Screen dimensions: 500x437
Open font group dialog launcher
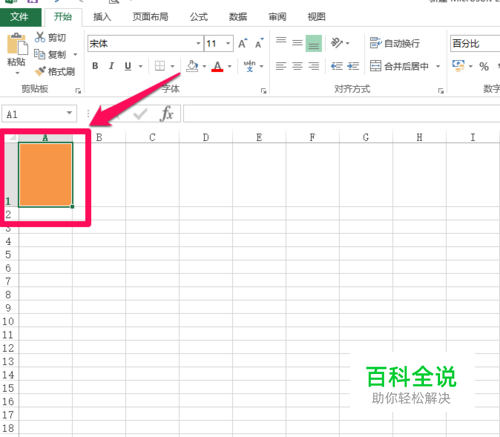[263, 91]
